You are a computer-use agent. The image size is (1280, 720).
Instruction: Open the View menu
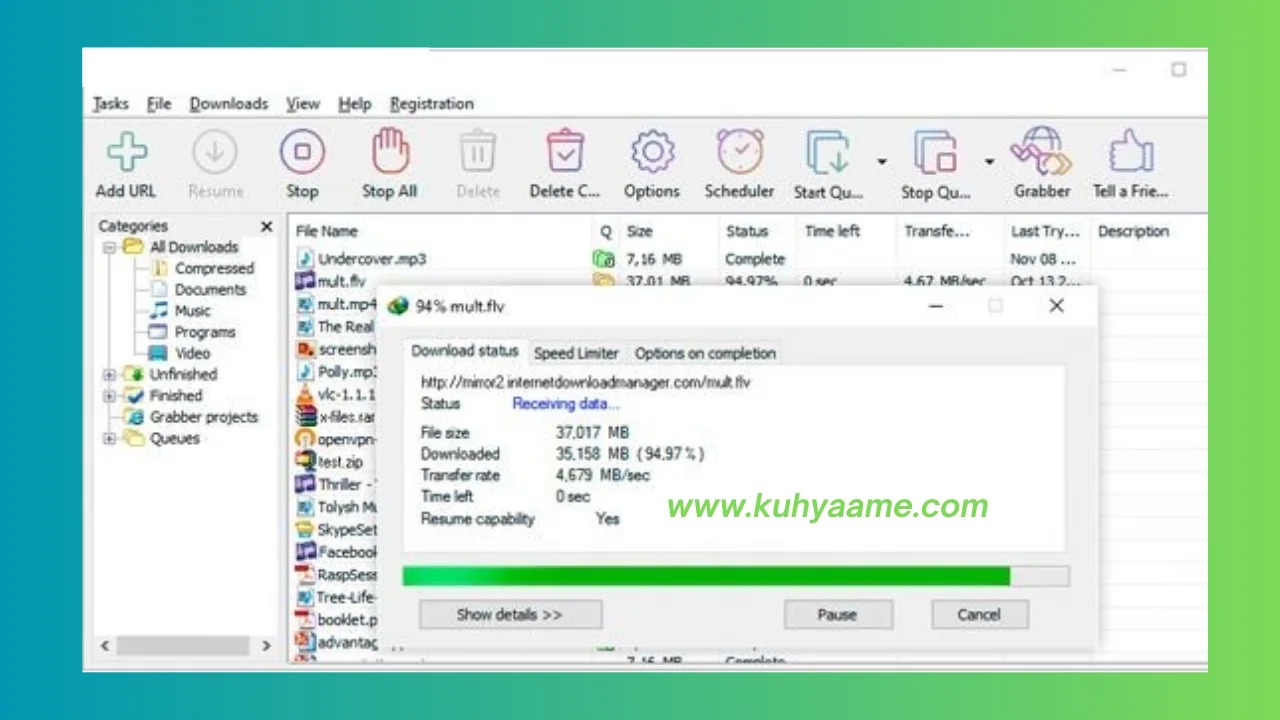click(303, 104)
